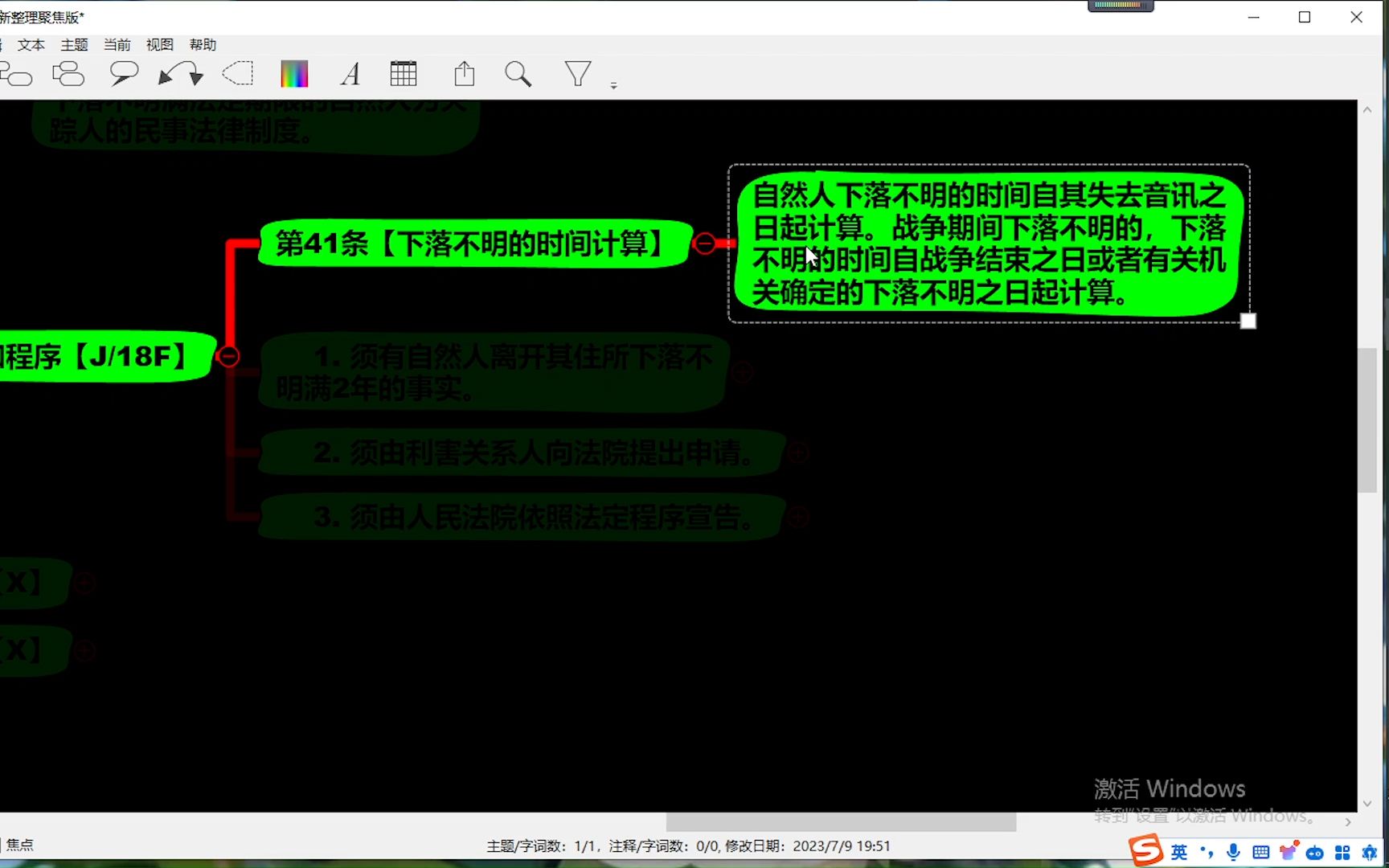Click the curved double-arrow relationship tool
The width and height of the screenshot is (1389, 868).
point(181,75)
